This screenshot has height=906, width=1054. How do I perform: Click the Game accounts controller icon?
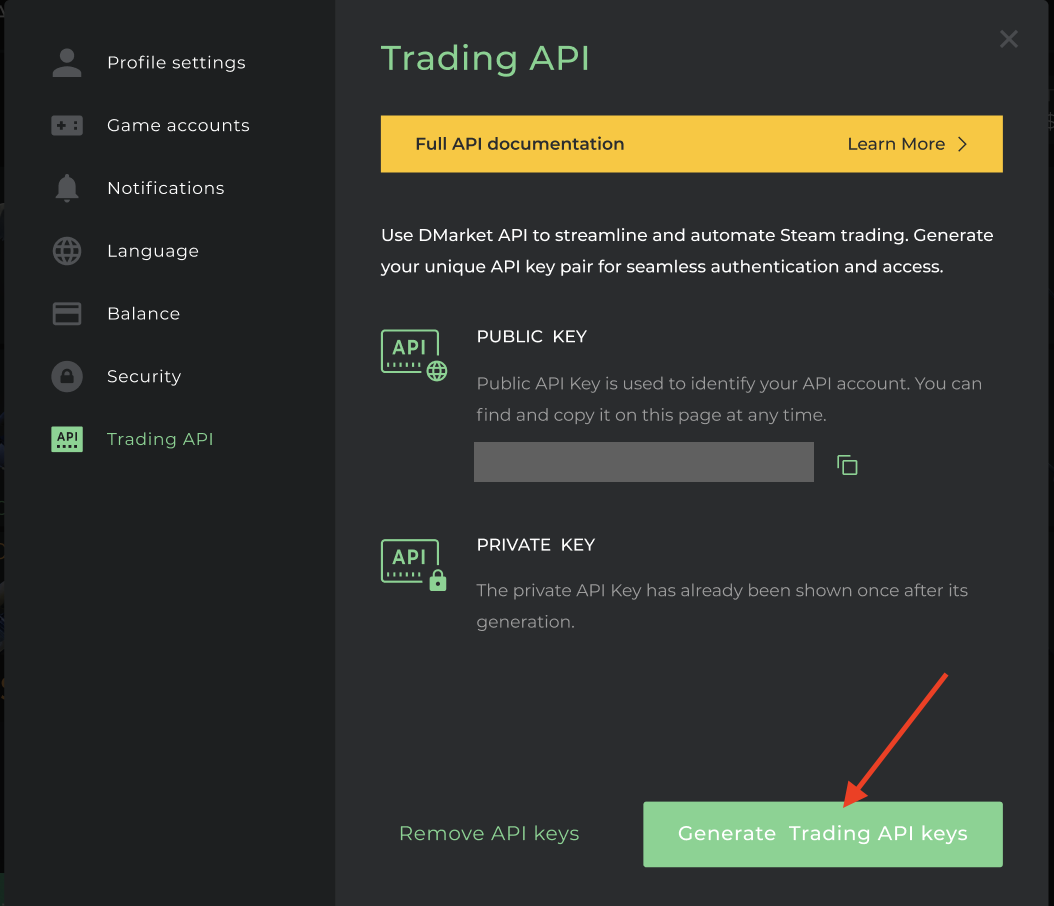[x=67, y=126]
